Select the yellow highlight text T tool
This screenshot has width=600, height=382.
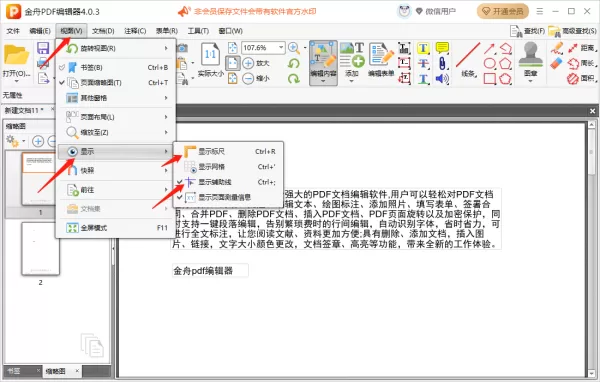click(x=423, y=48)
